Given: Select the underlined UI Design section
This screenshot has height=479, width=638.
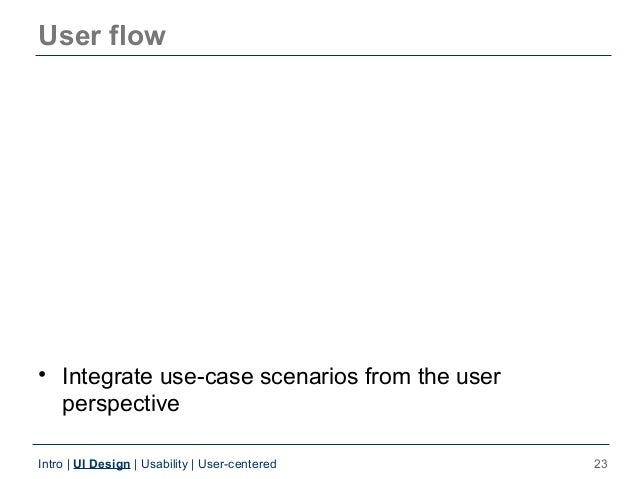Looking at the screenshot, I should (101, 464).
